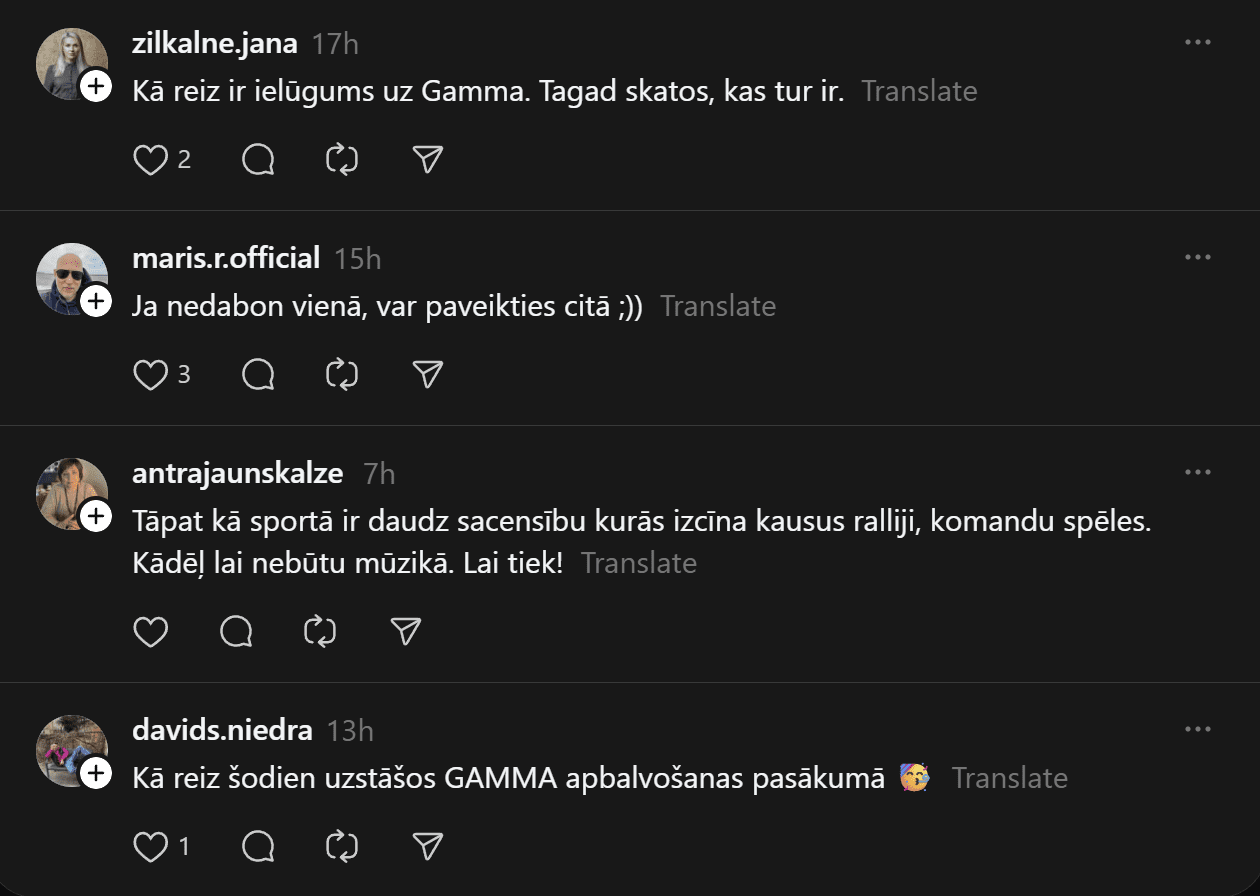
Task: Share zilkalne.jana's post via send icon
Action: coord(428,160)
